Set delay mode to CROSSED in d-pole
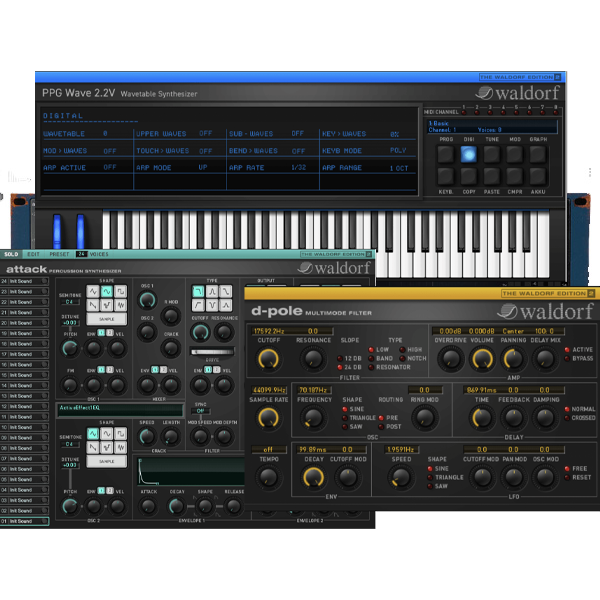The width and height of the screenshot is (600, 600). pos(567,418)
